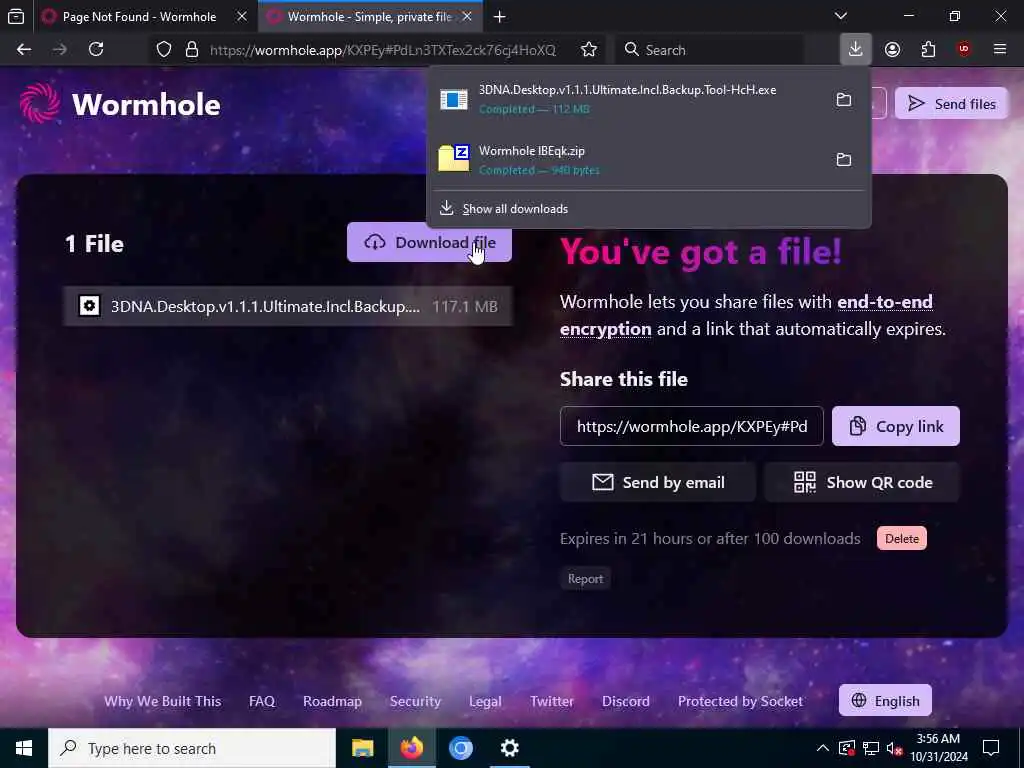Expand the list all tabs chevron
1024x768 pixels.
(x=841, y=16)
